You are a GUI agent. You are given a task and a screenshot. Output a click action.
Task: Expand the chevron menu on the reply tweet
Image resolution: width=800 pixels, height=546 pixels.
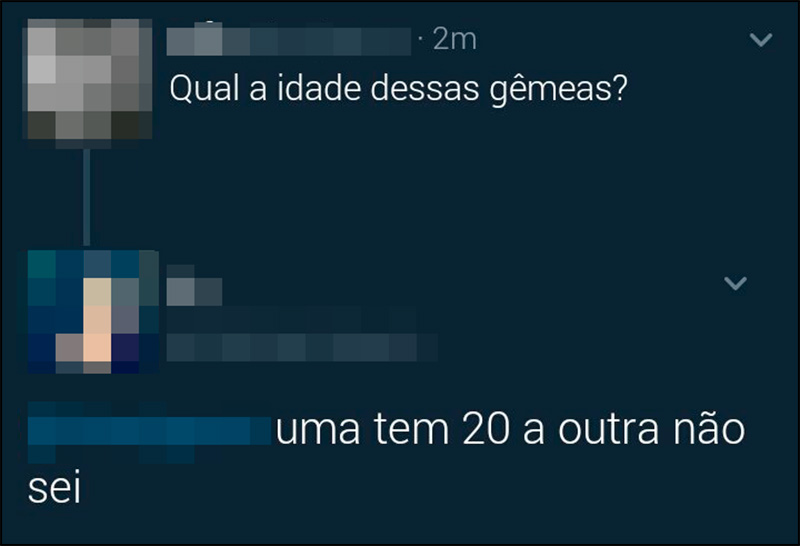pos(736,283)
